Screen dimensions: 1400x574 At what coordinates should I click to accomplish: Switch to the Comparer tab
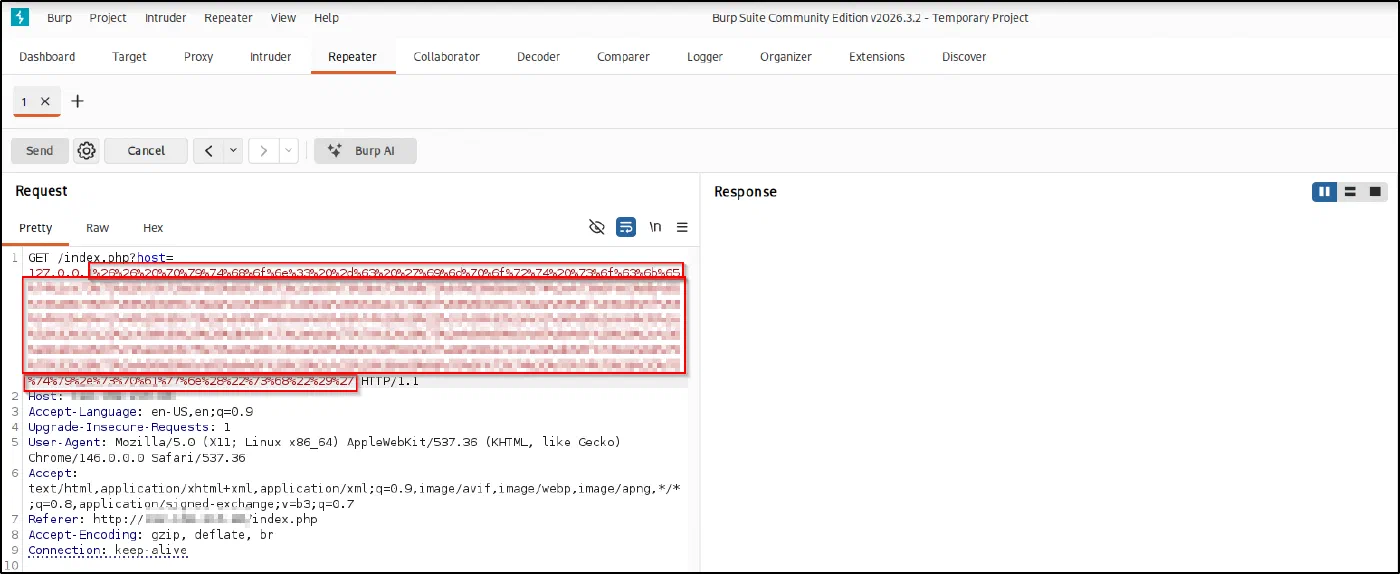click(623, 57)
